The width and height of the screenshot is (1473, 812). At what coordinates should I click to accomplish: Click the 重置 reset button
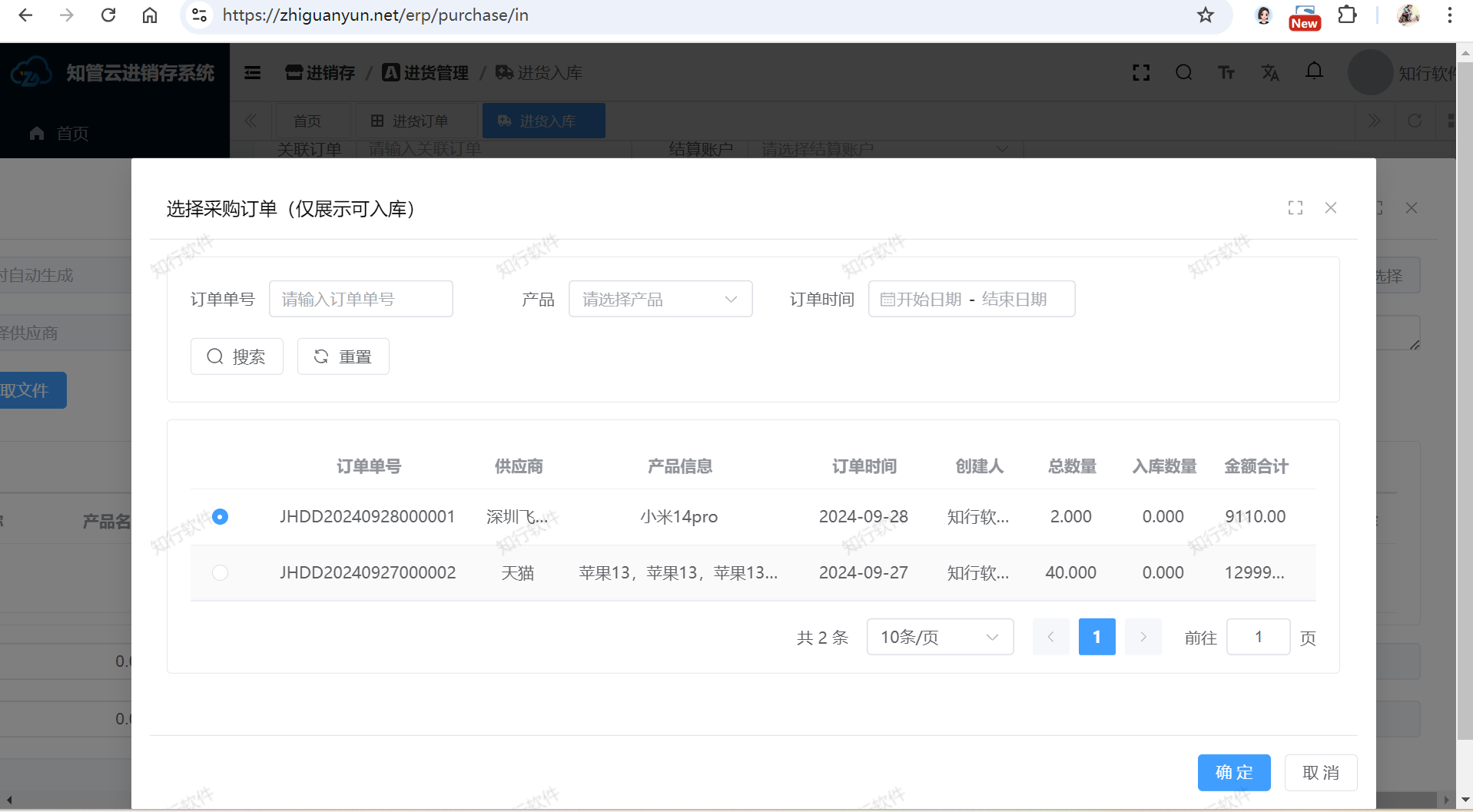(x=343, y=357)
